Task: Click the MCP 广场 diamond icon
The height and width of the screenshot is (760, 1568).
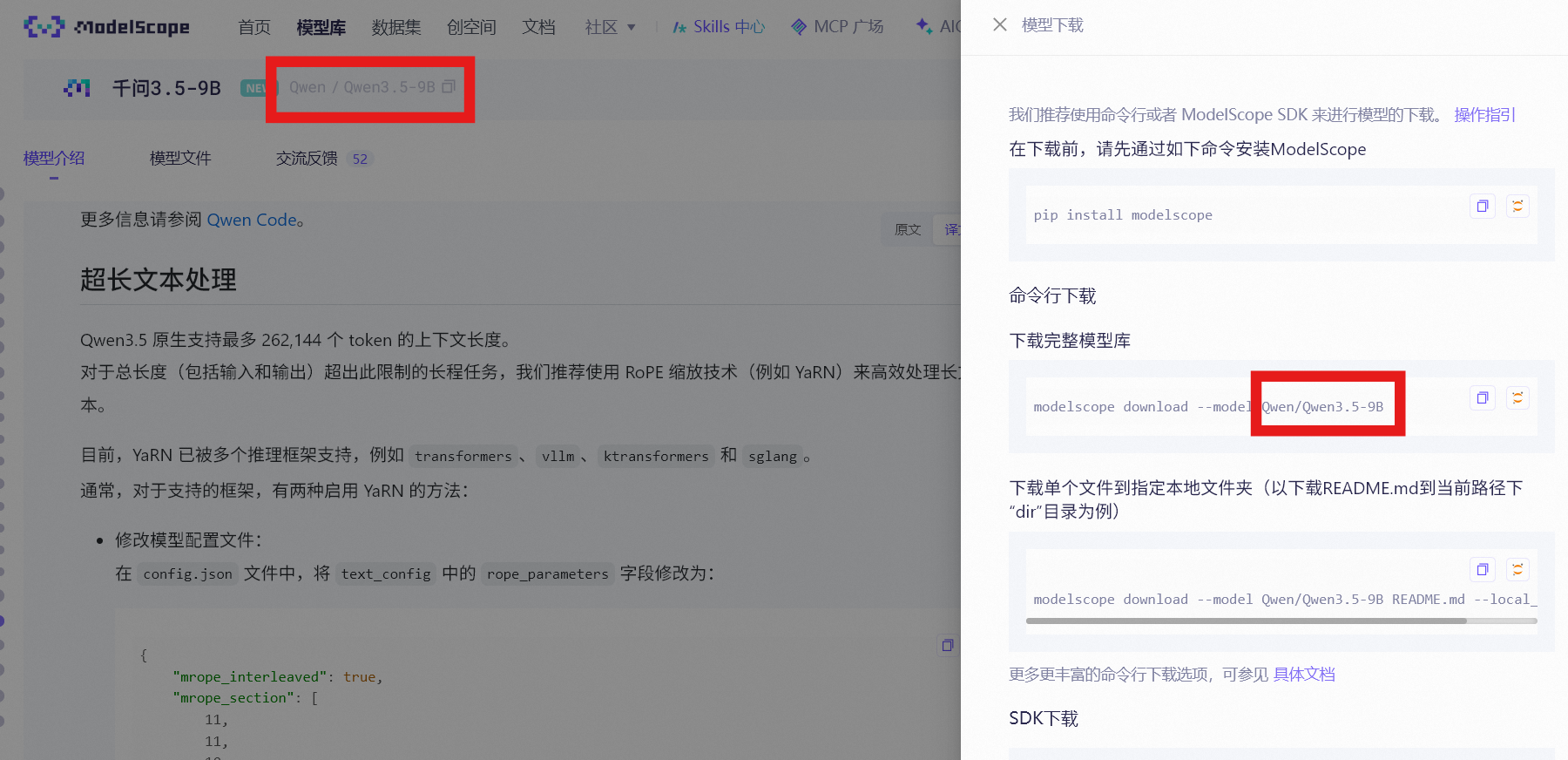Action: tap(799, 27)
